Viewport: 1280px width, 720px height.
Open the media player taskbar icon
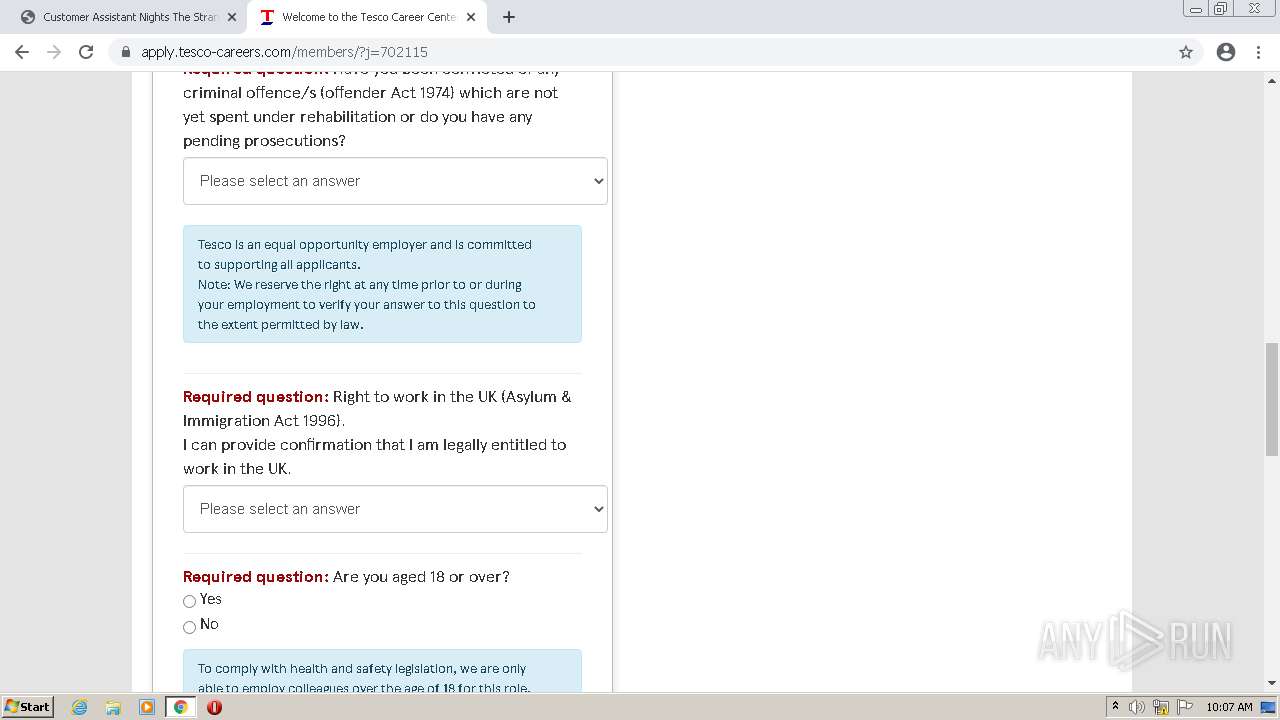click(147, 707)
